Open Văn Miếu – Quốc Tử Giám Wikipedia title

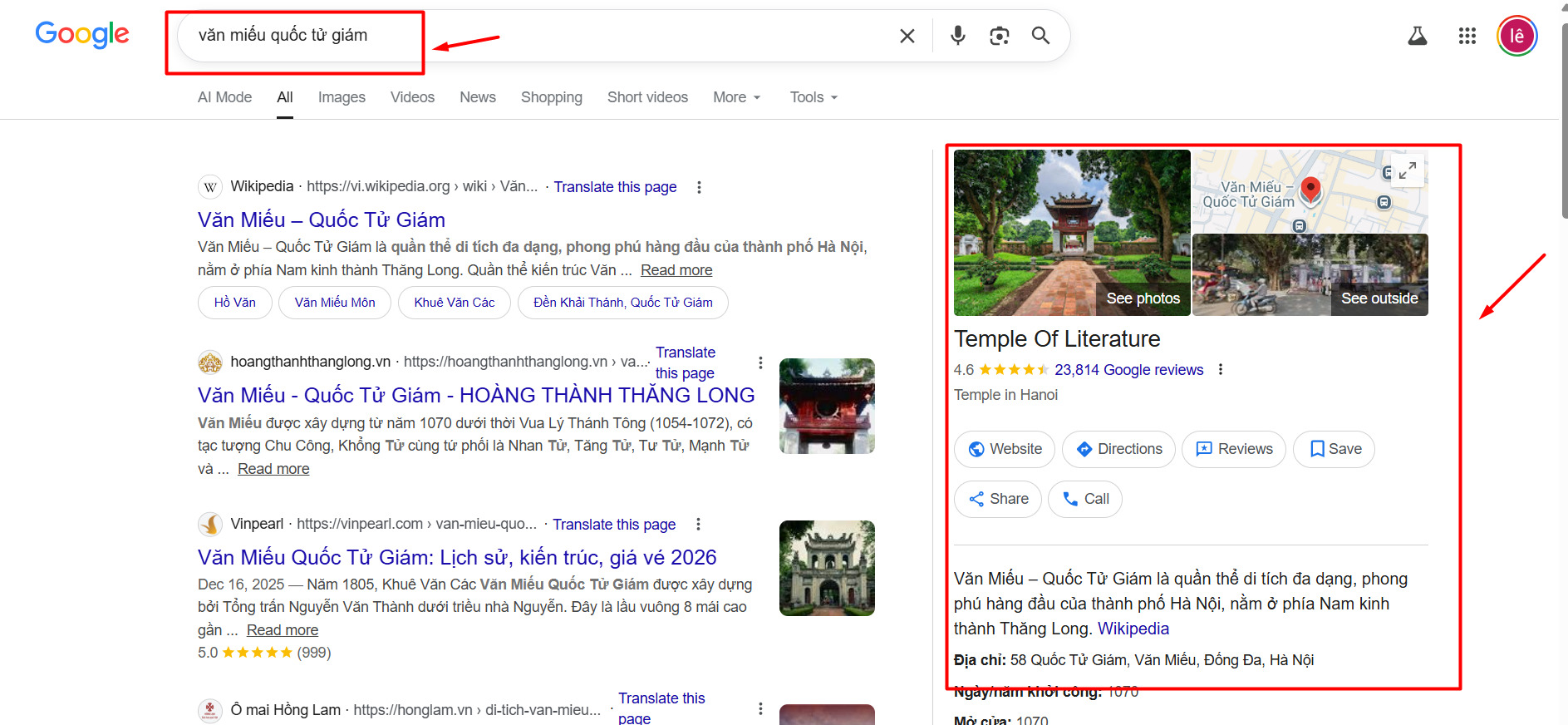(322, 219)
